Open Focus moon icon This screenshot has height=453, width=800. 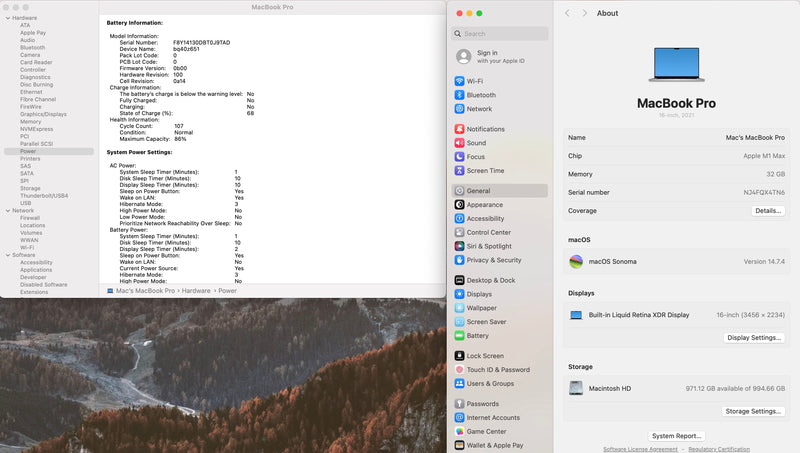coord(459,157)
